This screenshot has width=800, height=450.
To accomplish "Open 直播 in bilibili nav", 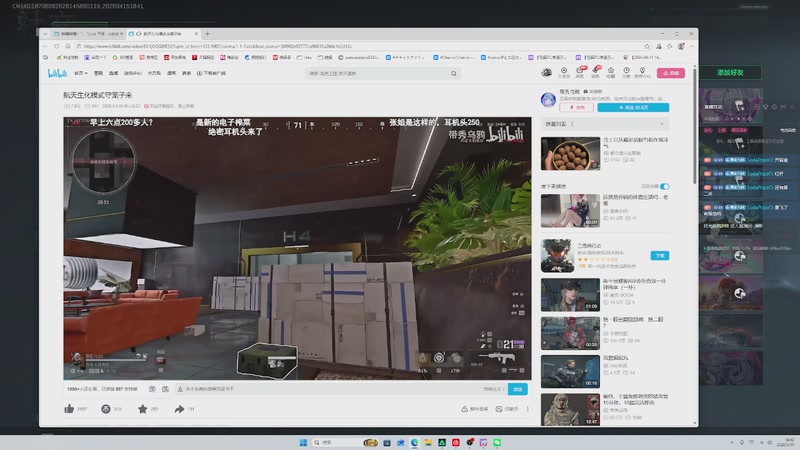I will point(113,73).
